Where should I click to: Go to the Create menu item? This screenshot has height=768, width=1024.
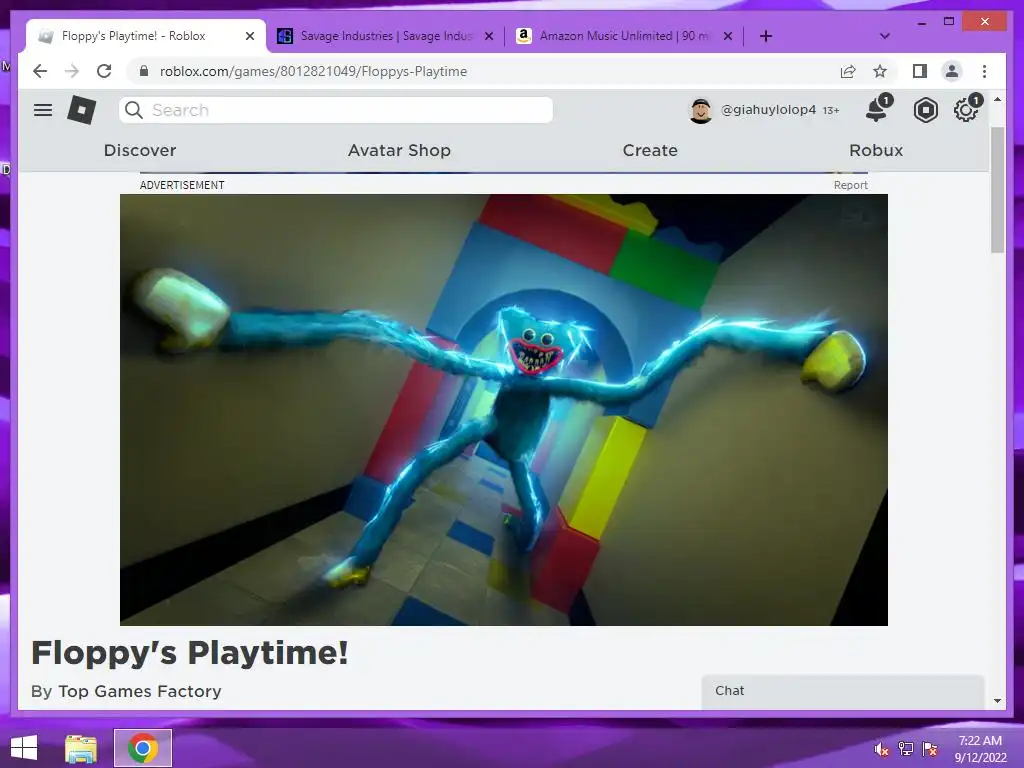650,150
